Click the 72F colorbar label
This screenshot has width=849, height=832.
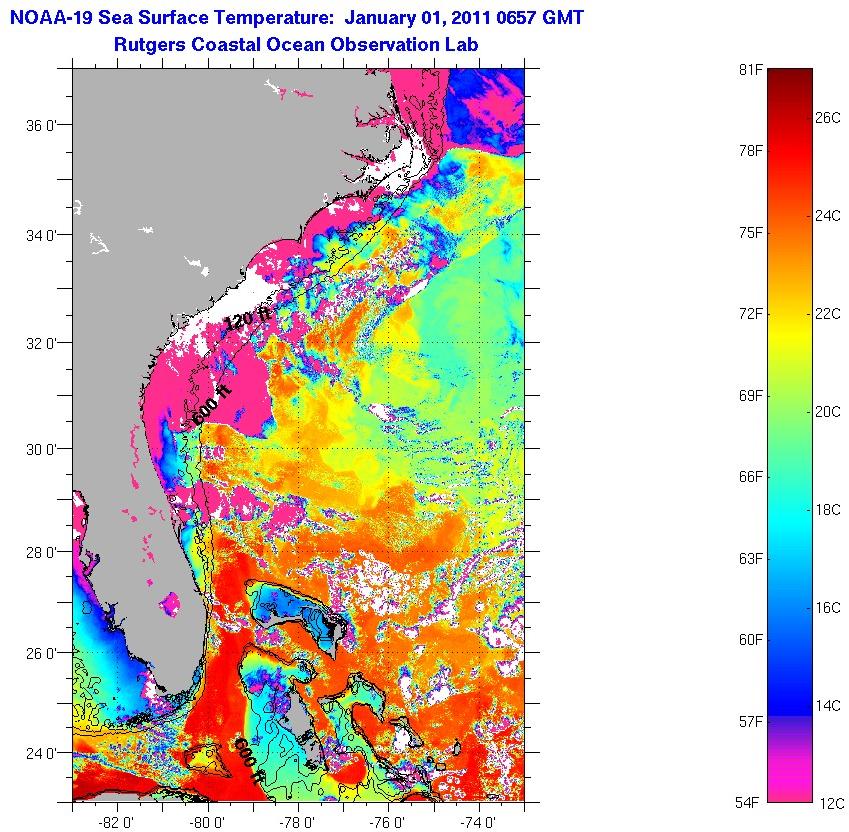click(750, 314)
